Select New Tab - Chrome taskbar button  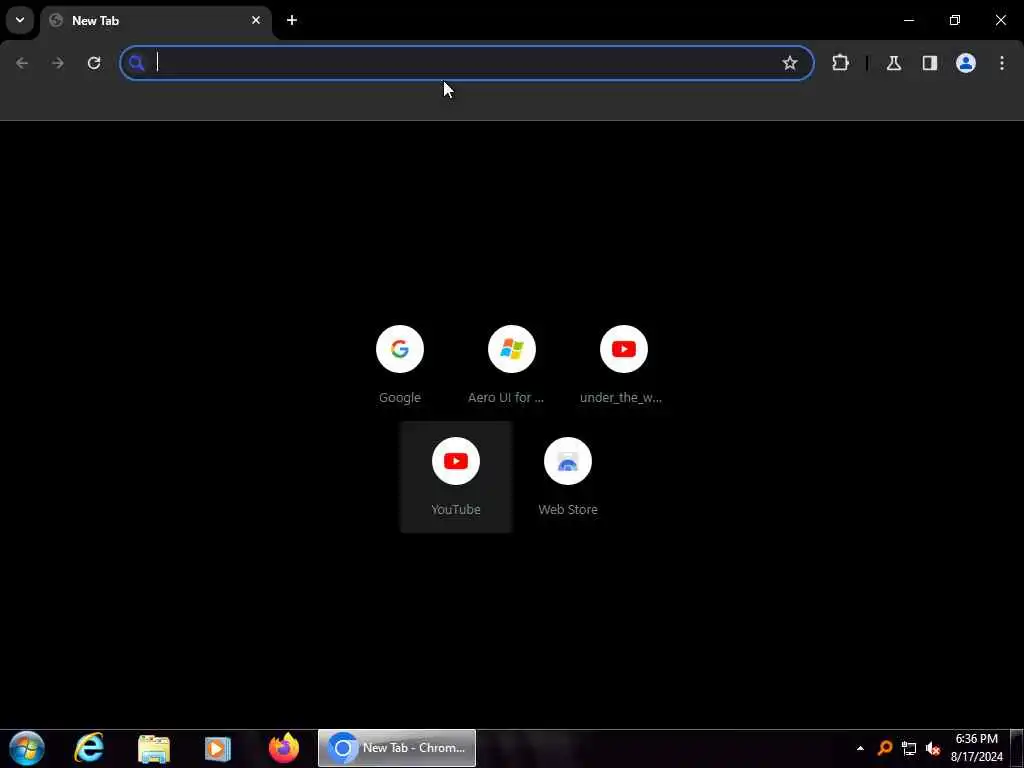point(397,748)
